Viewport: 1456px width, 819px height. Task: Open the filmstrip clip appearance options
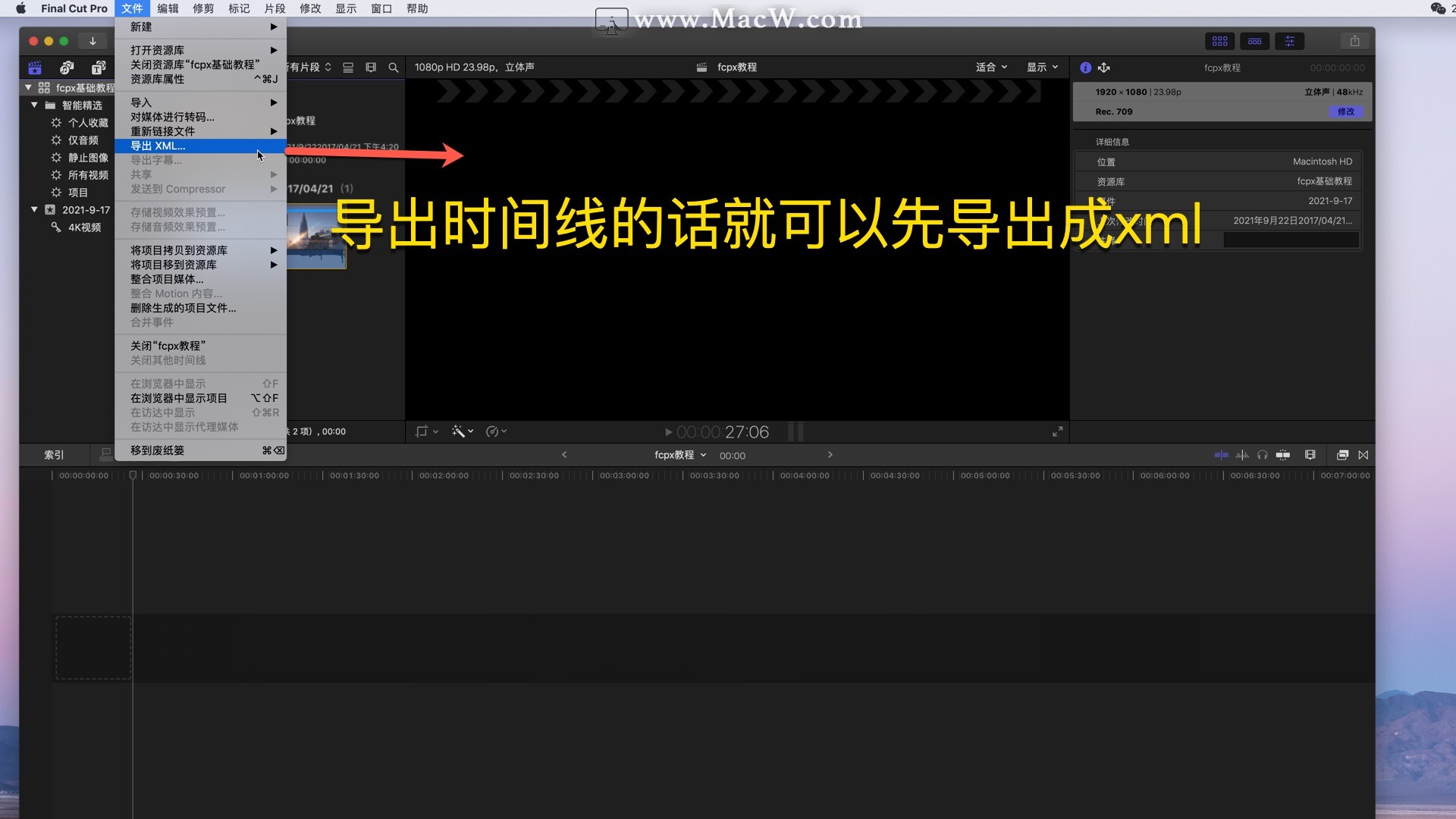pos(371,67)
